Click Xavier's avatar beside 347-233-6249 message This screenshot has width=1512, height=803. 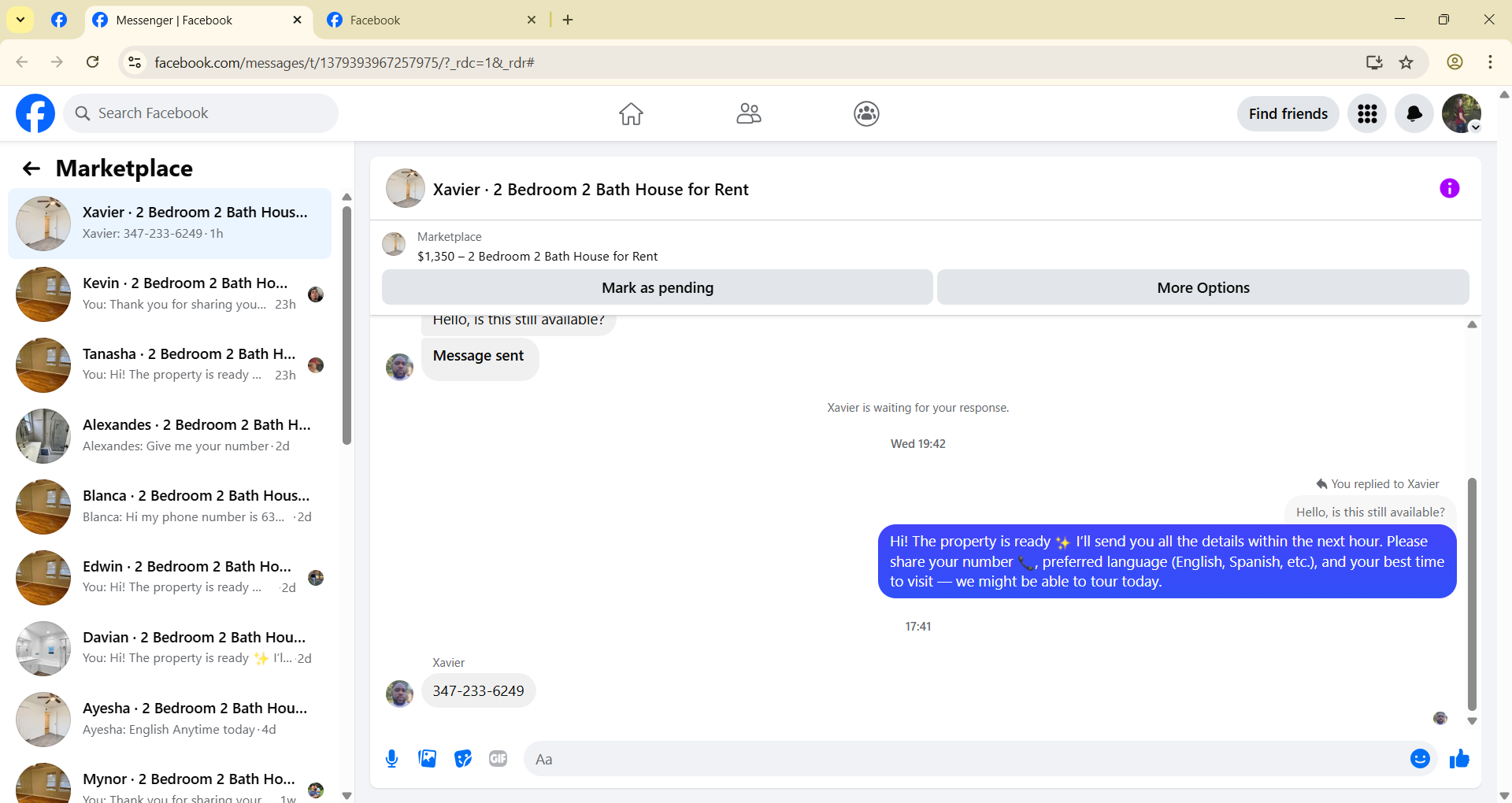pyautogui.click(x=399, y=694)
